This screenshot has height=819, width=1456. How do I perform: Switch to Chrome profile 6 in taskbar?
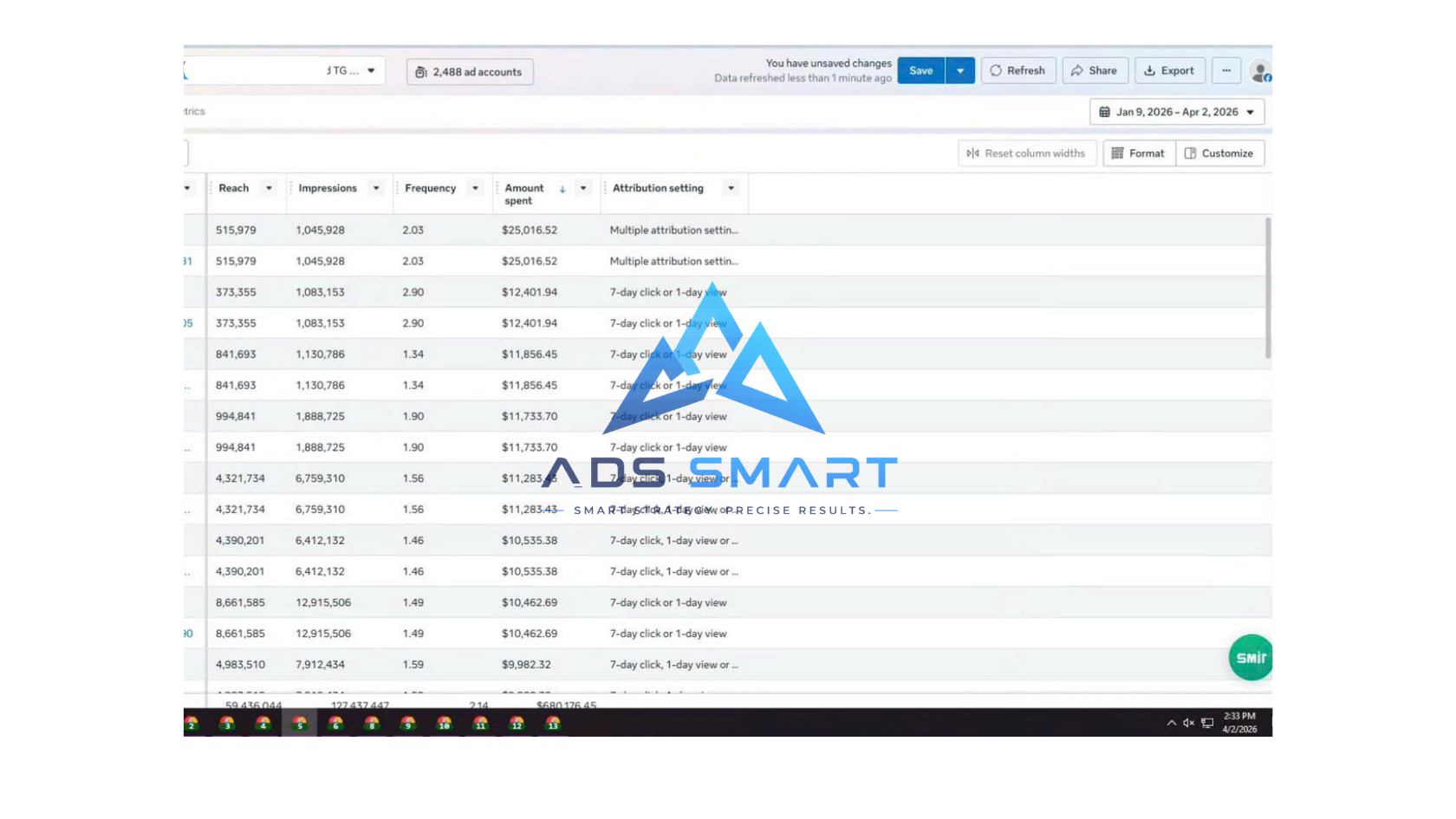[x=336, y=723]
